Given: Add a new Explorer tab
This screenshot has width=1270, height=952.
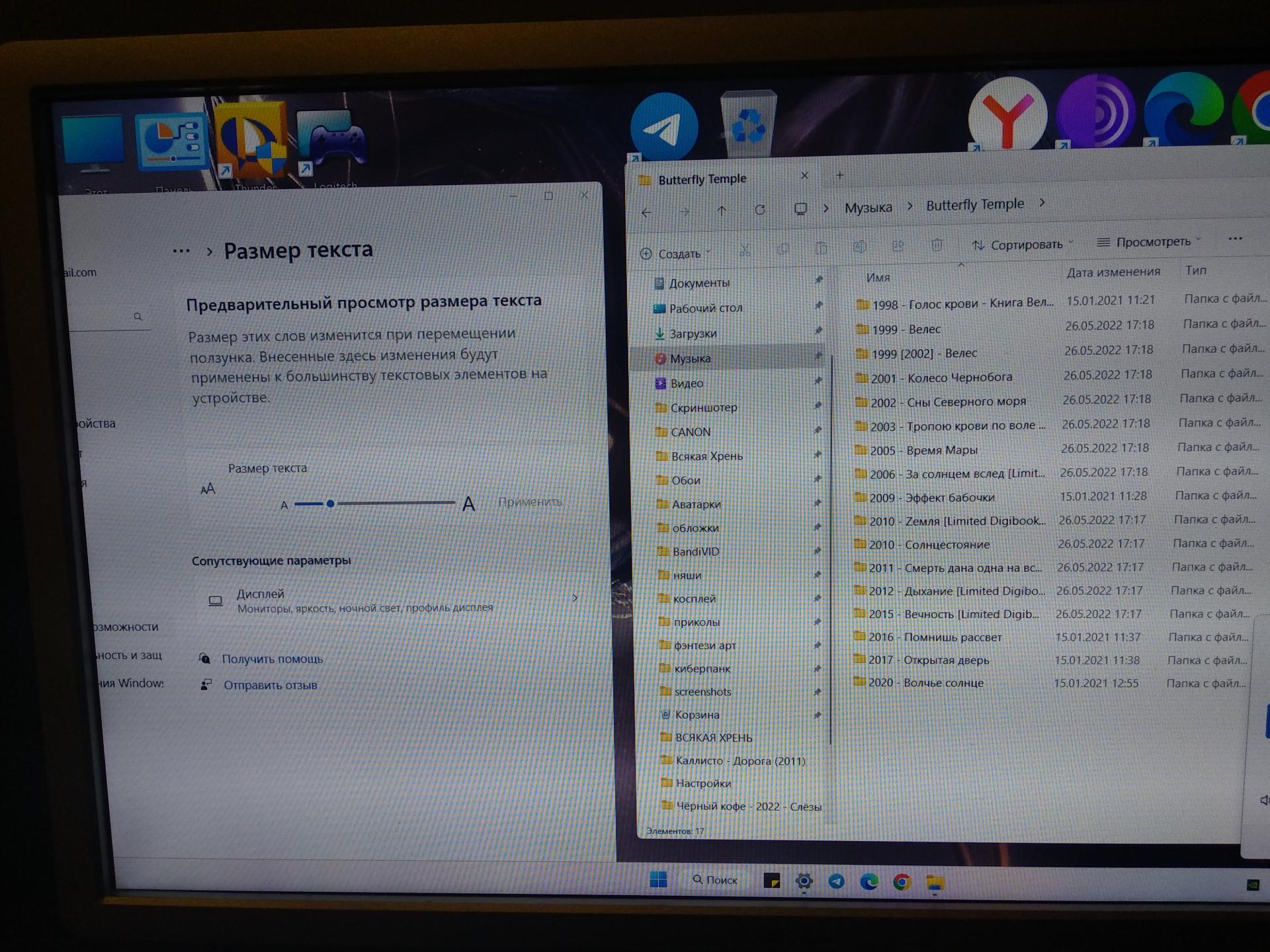Looking at the screenshot, I should pos(839,175).
